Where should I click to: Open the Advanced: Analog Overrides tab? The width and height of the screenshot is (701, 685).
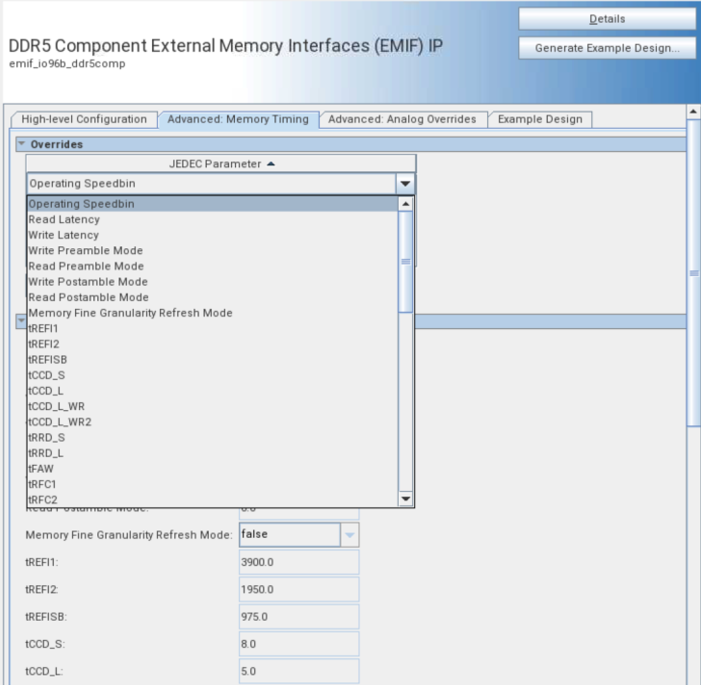402,119
